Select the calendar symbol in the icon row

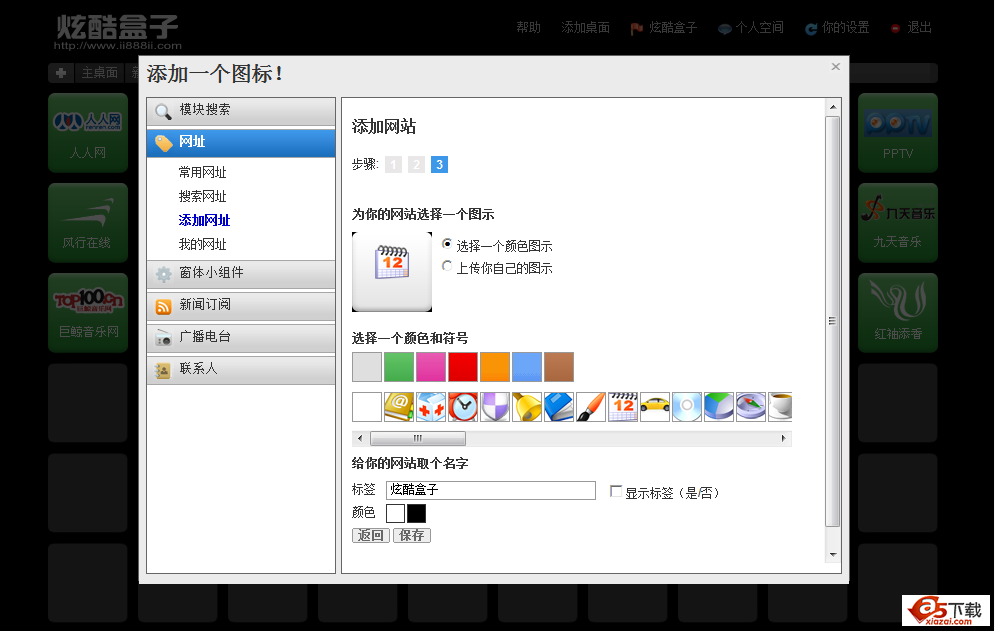click(x=623, y=407)
